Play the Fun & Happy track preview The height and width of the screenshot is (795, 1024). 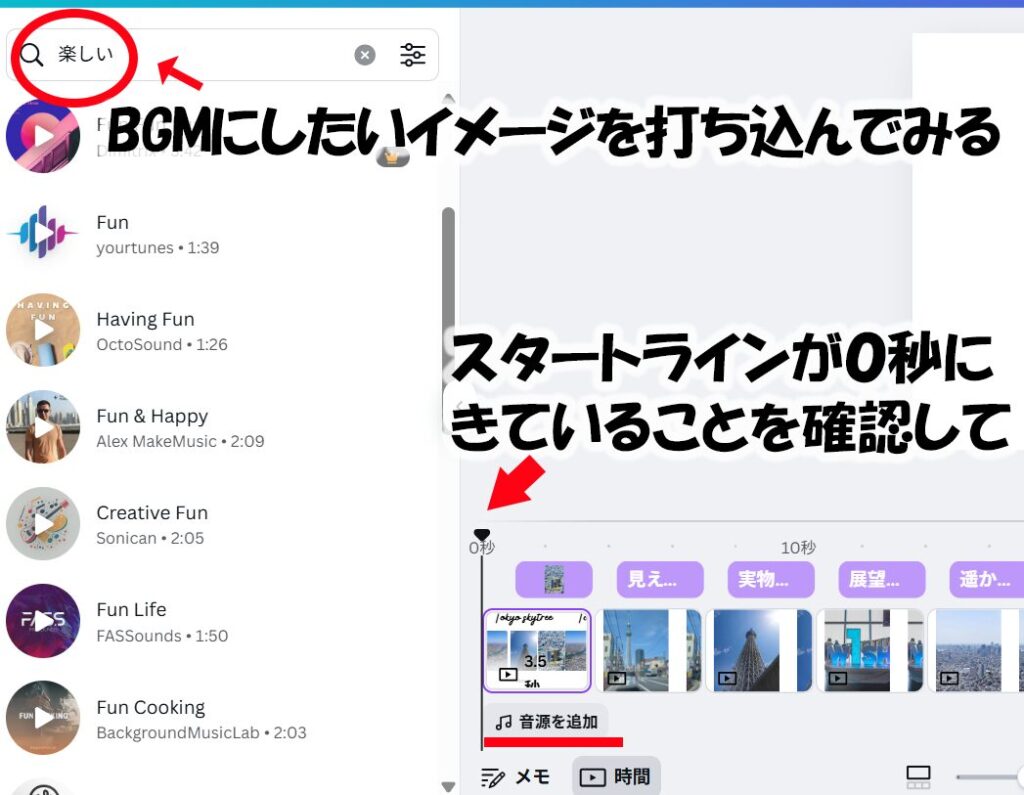click(43, 427)
